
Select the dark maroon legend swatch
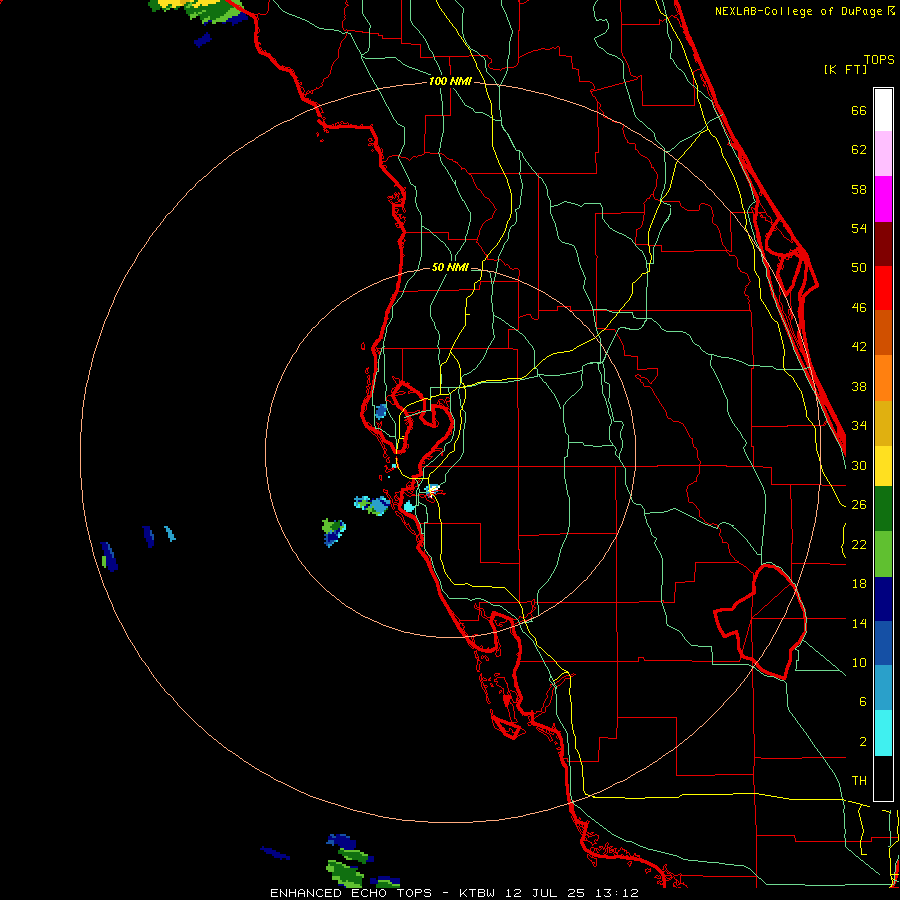pos(883,243)
